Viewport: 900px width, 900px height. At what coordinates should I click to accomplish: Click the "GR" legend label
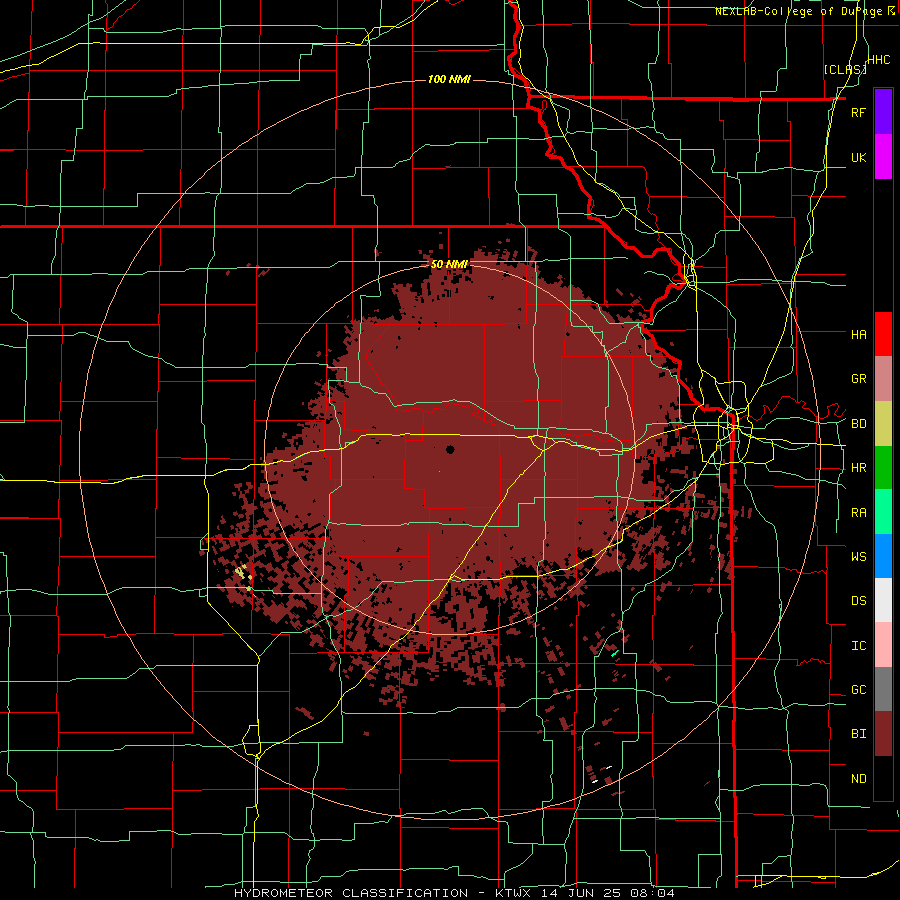pyautogui.click(x=858, y=379)
